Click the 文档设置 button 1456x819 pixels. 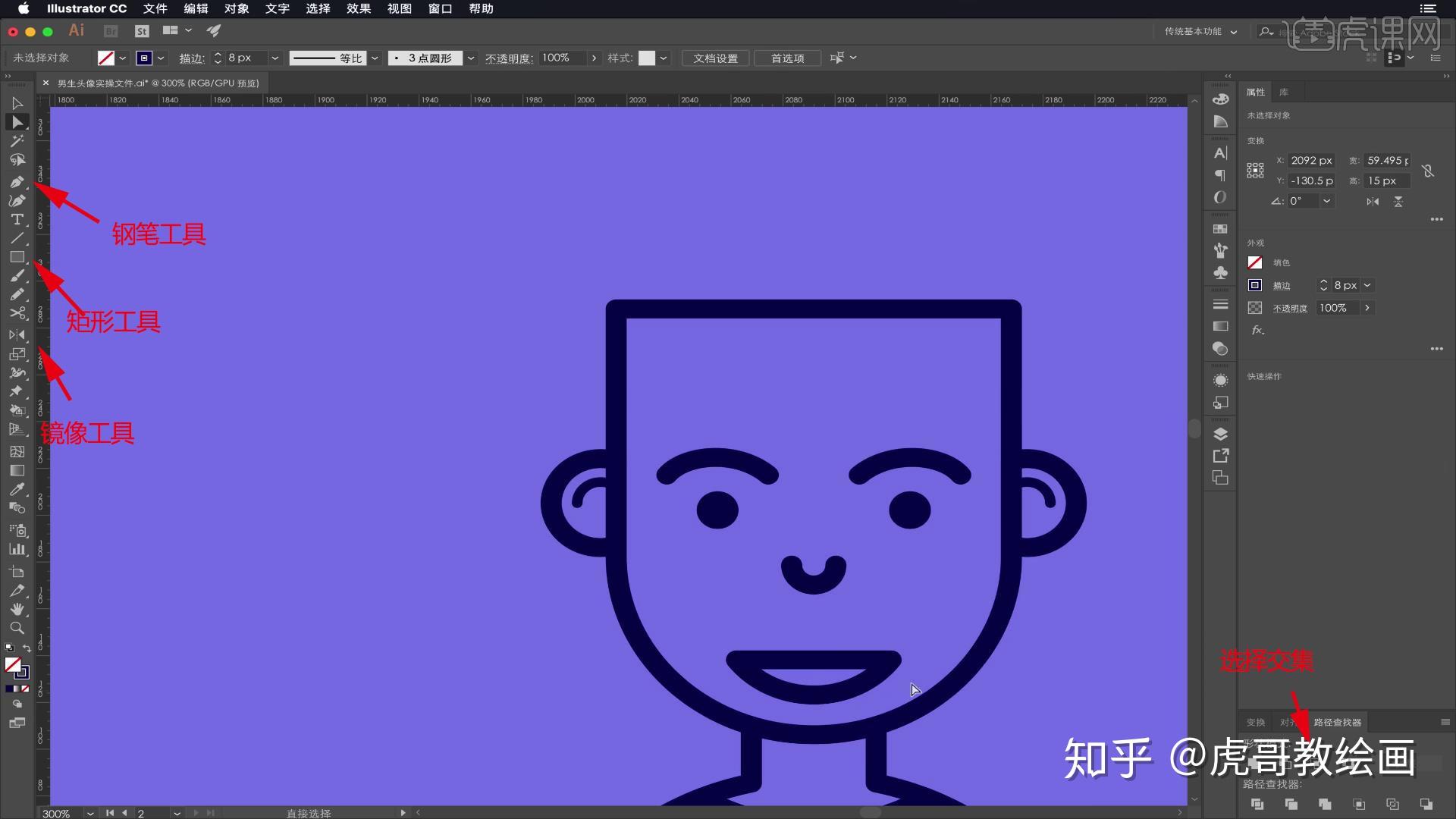[x=715, y=58]
